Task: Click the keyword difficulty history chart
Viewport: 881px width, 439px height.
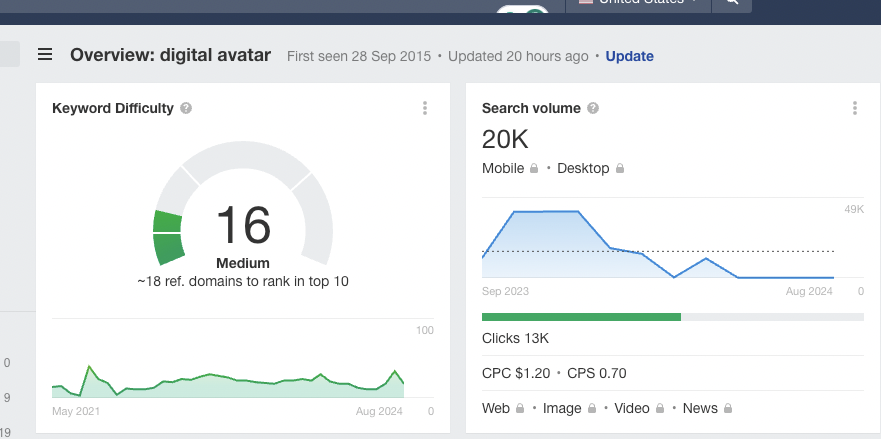Action: click(228, 381)
